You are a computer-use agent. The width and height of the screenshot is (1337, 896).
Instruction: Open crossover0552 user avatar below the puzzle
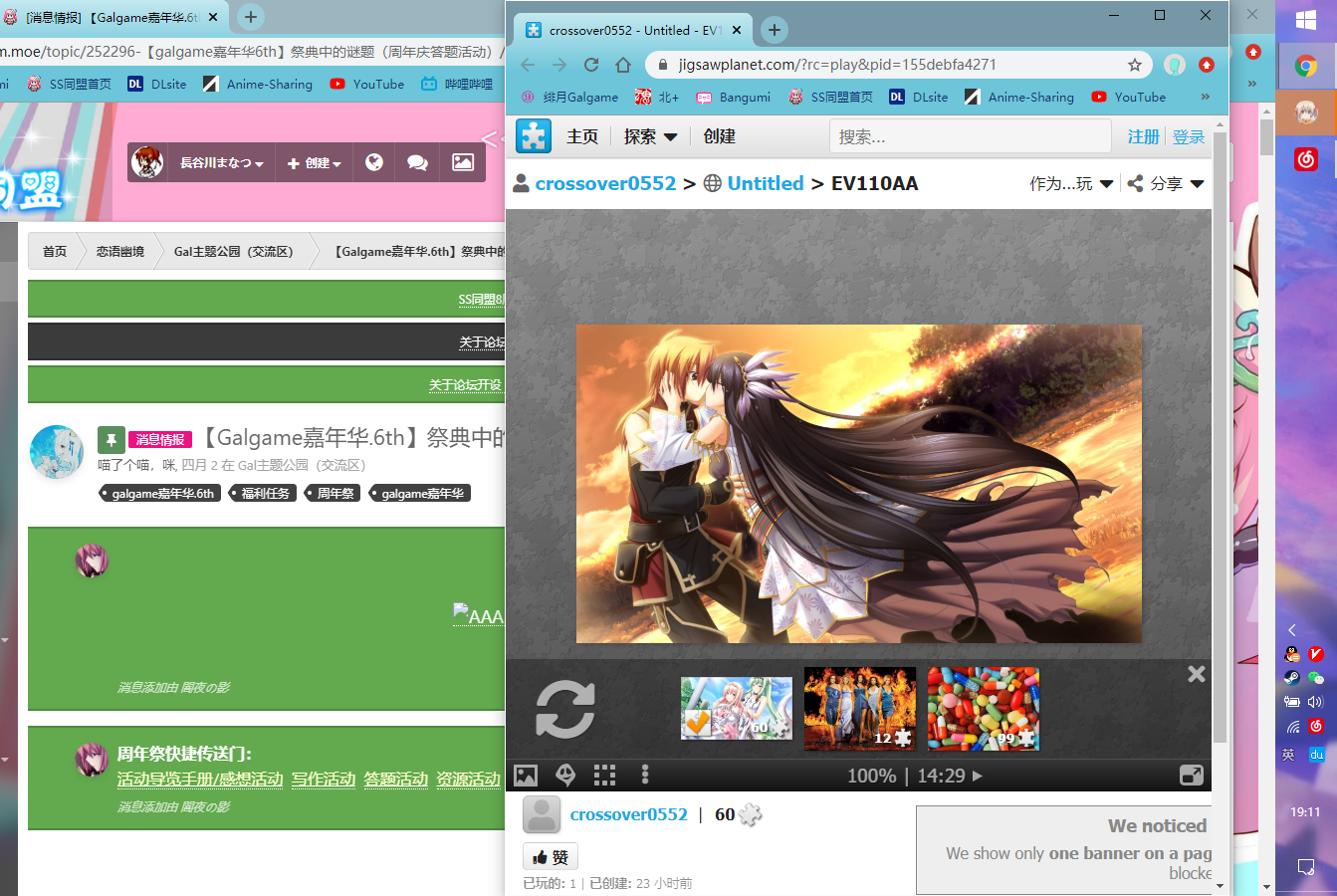pyautogui.click(x=542, y=814)
